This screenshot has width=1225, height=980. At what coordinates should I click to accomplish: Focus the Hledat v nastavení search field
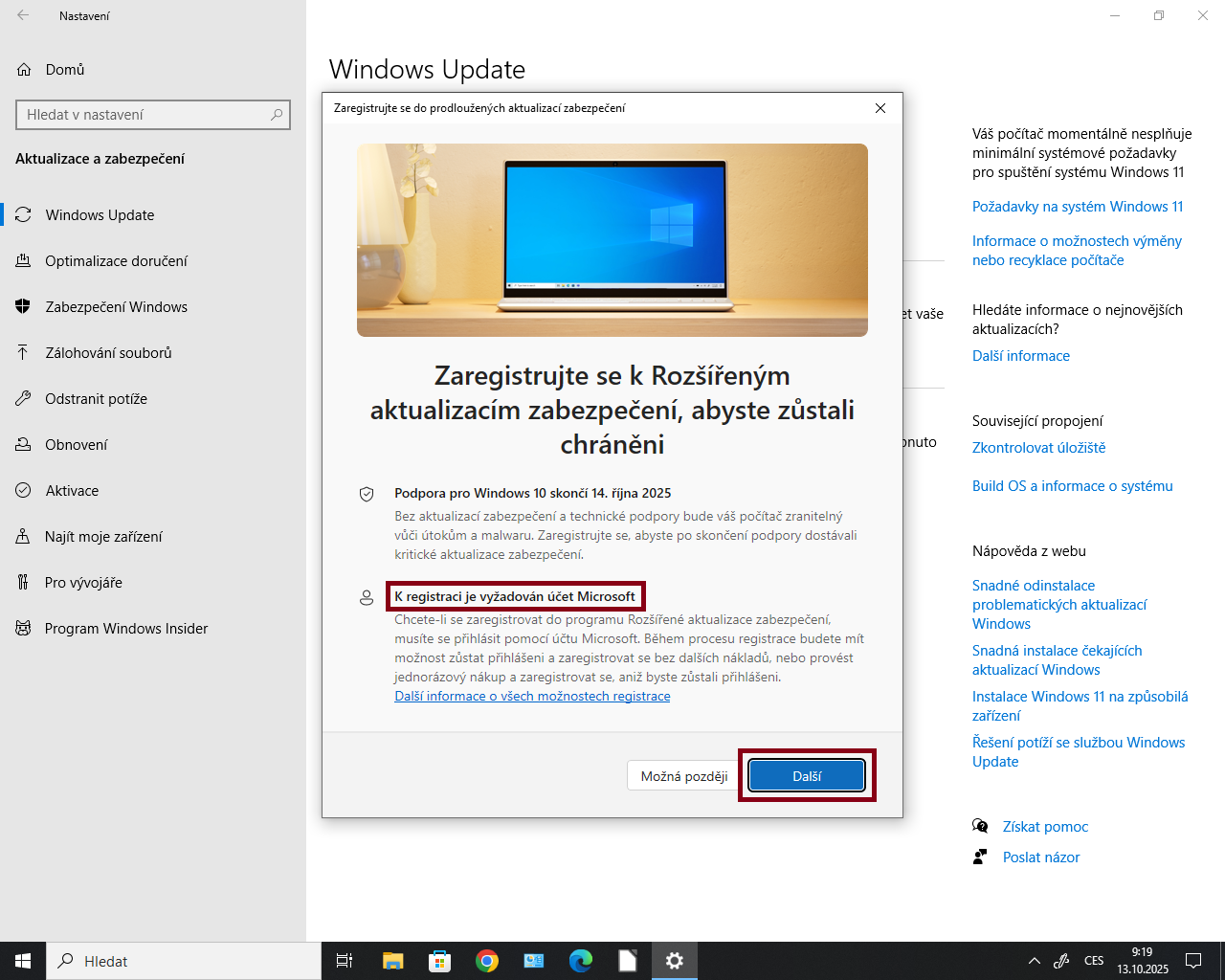153,115
